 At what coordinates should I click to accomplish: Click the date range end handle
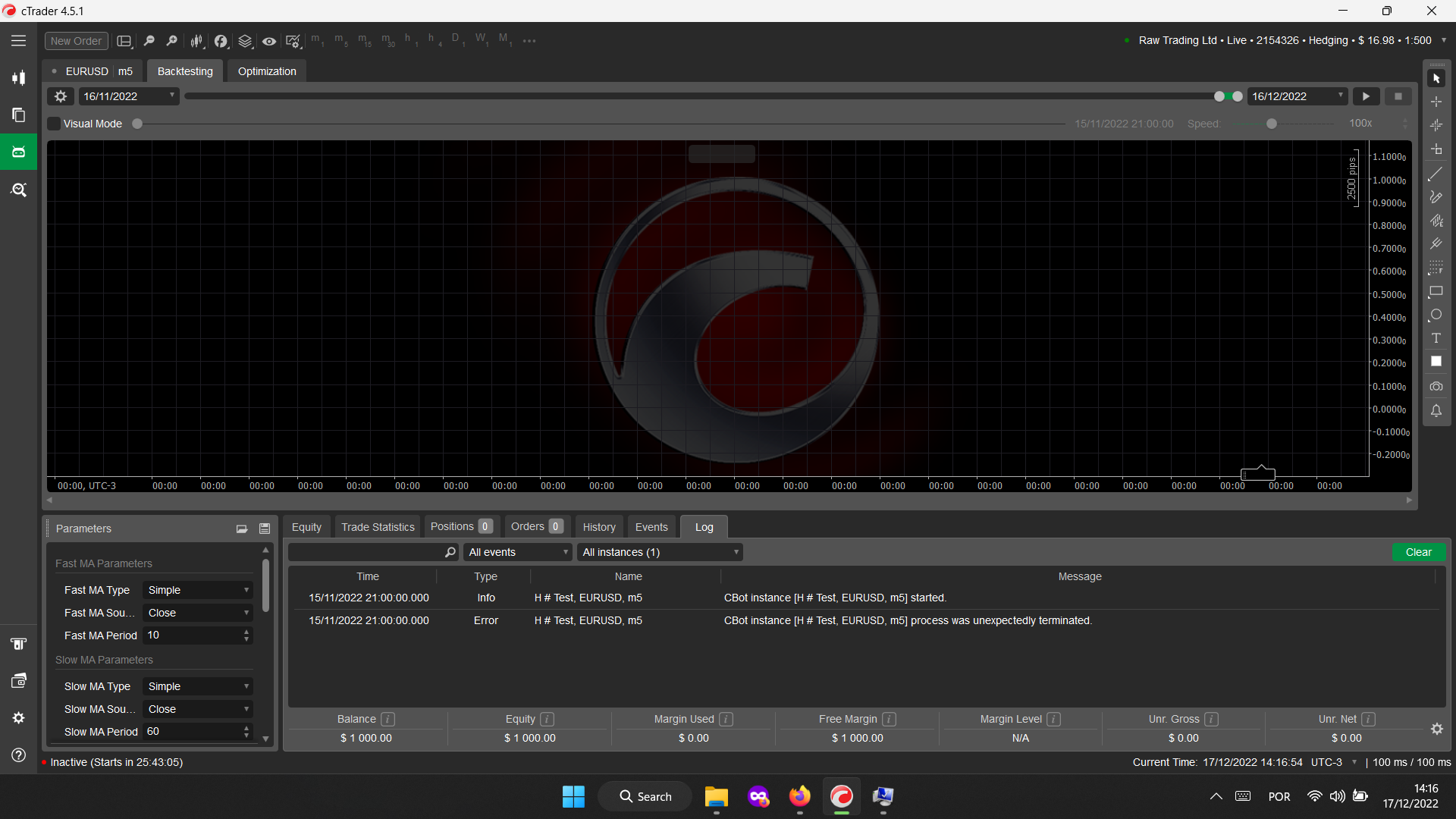coord(1238,96)
